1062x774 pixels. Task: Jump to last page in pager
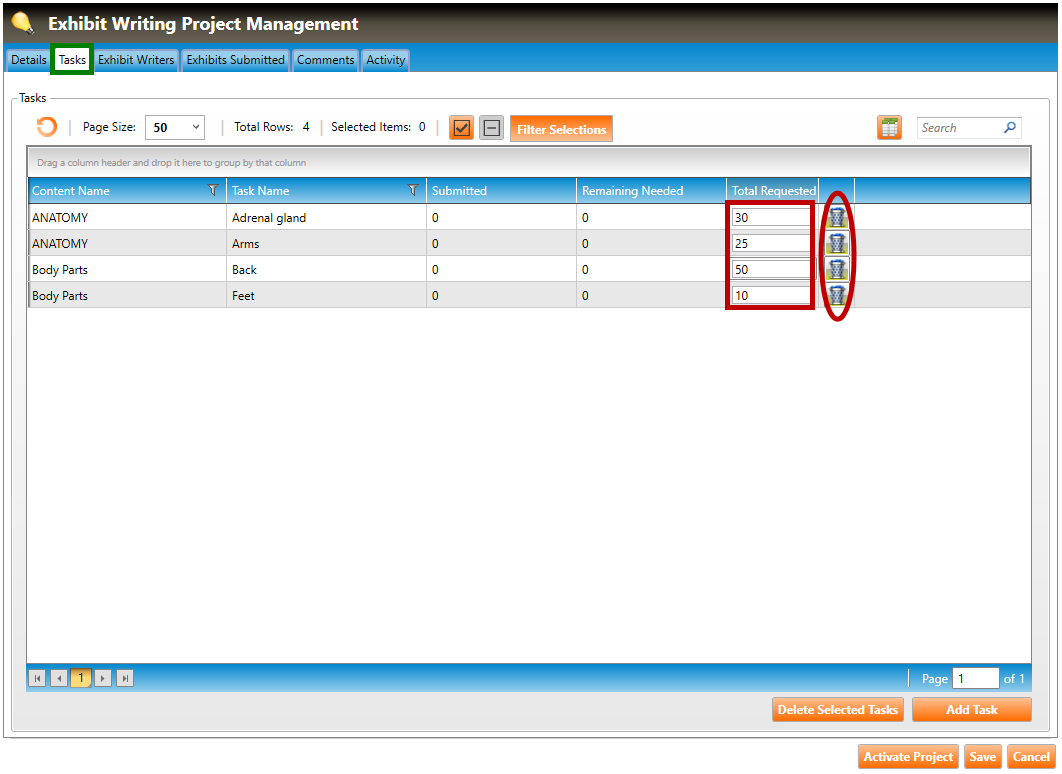[125, 678]
